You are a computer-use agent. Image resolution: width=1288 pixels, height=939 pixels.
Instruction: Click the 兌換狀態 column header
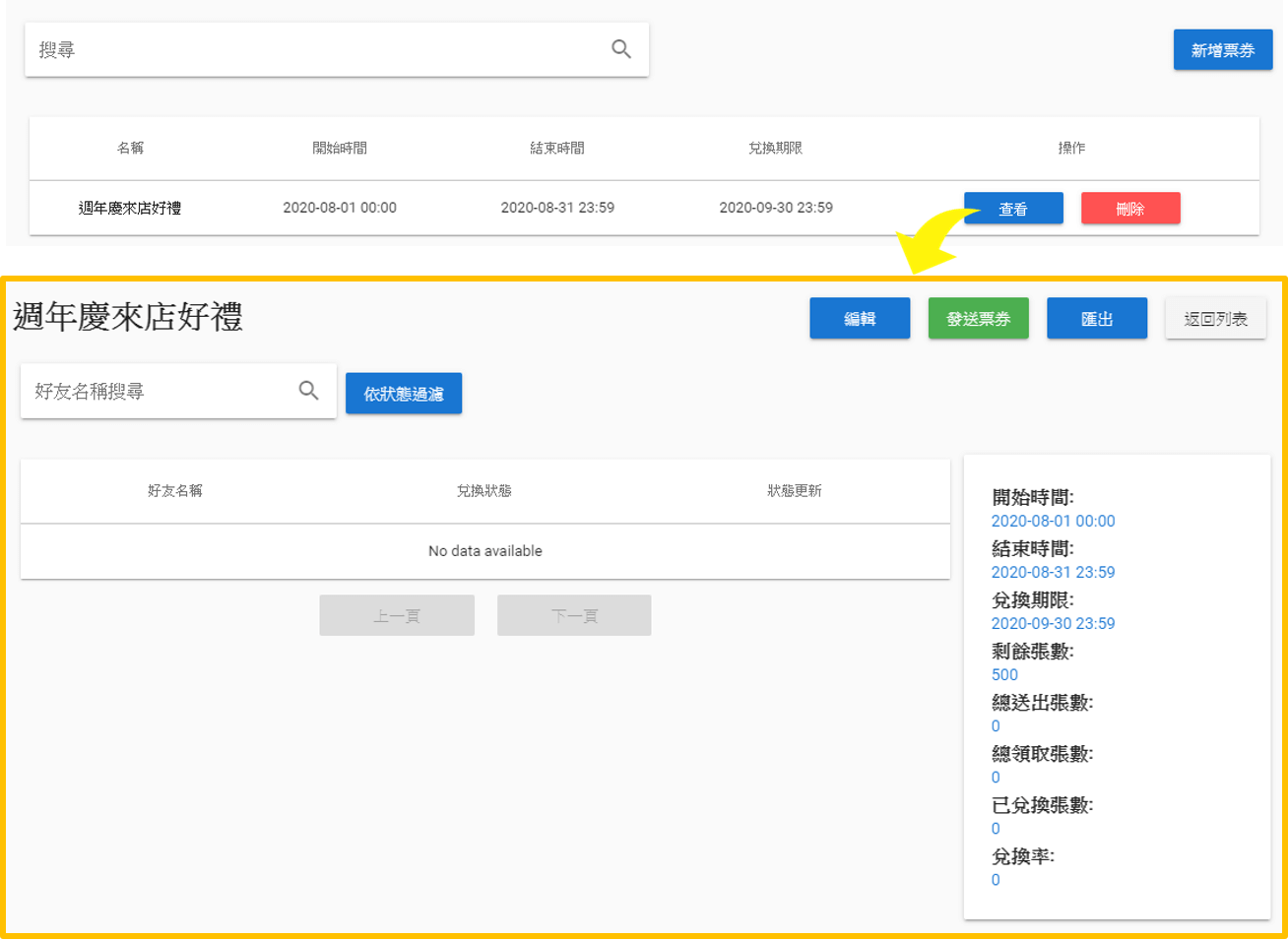[483, 490]
